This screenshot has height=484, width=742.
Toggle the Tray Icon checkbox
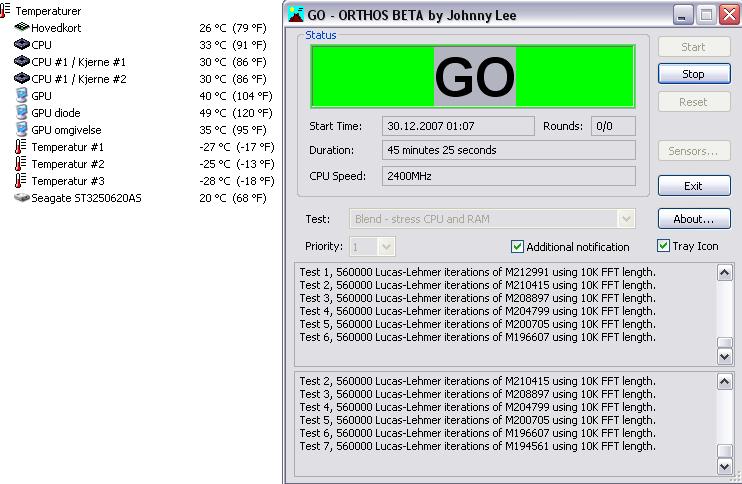tap(663, 246)
